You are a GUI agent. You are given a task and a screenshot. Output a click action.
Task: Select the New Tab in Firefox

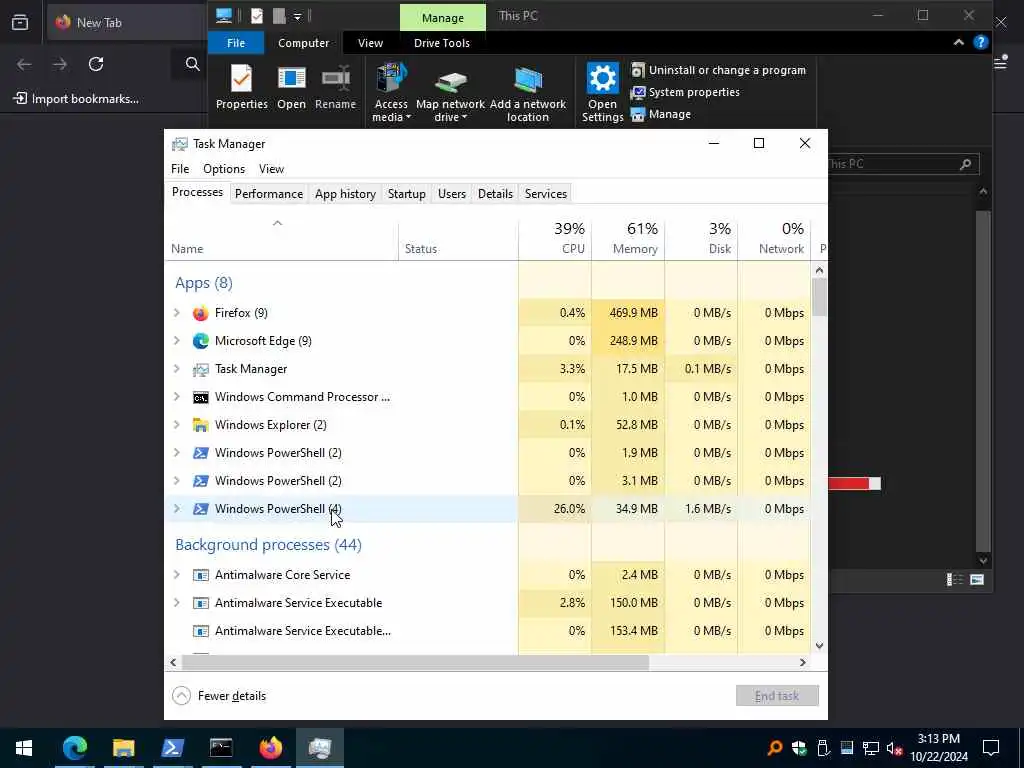(124, 23)
